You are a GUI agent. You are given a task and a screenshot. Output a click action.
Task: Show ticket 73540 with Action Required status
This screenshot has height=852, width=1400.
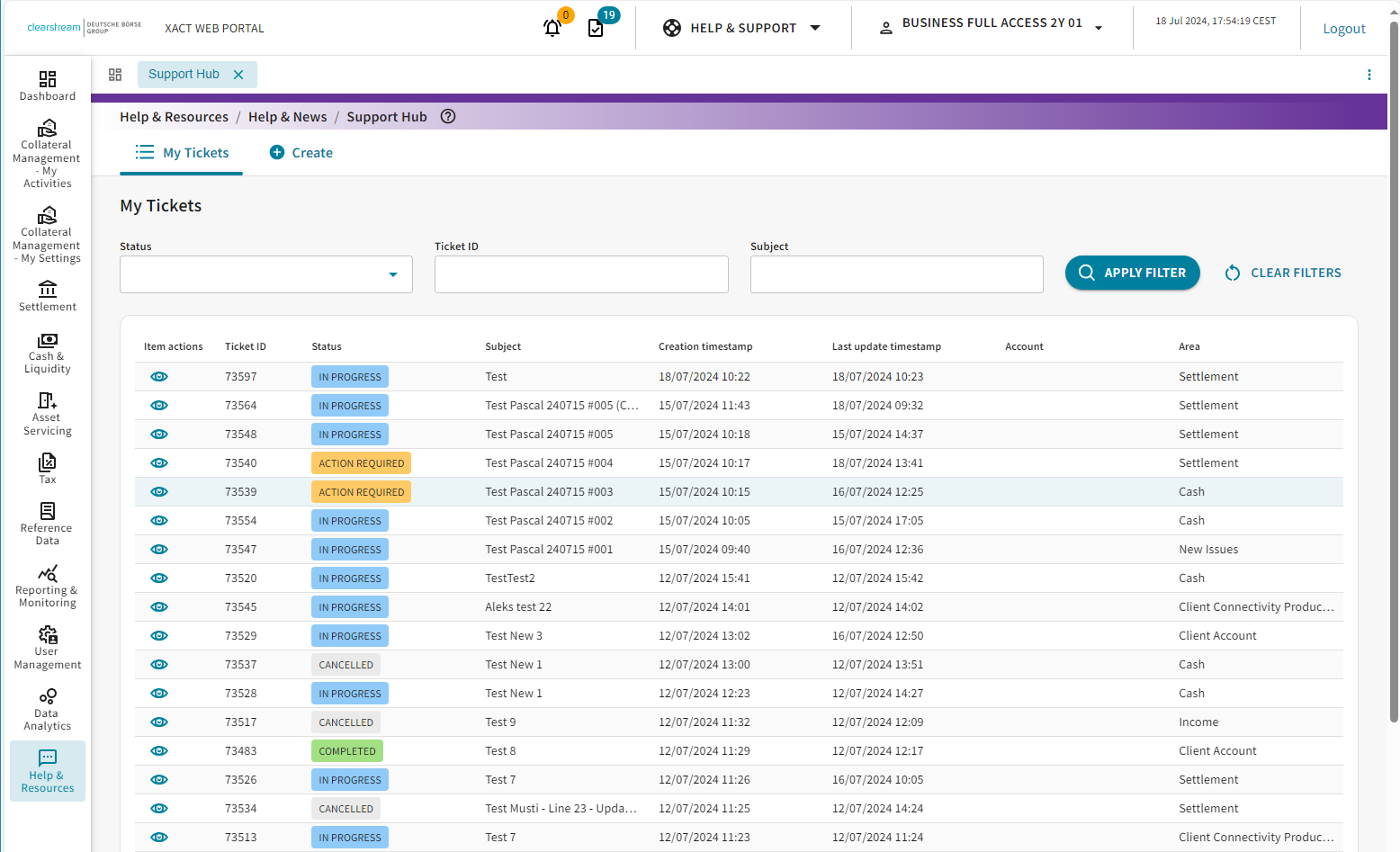[159, 462]
